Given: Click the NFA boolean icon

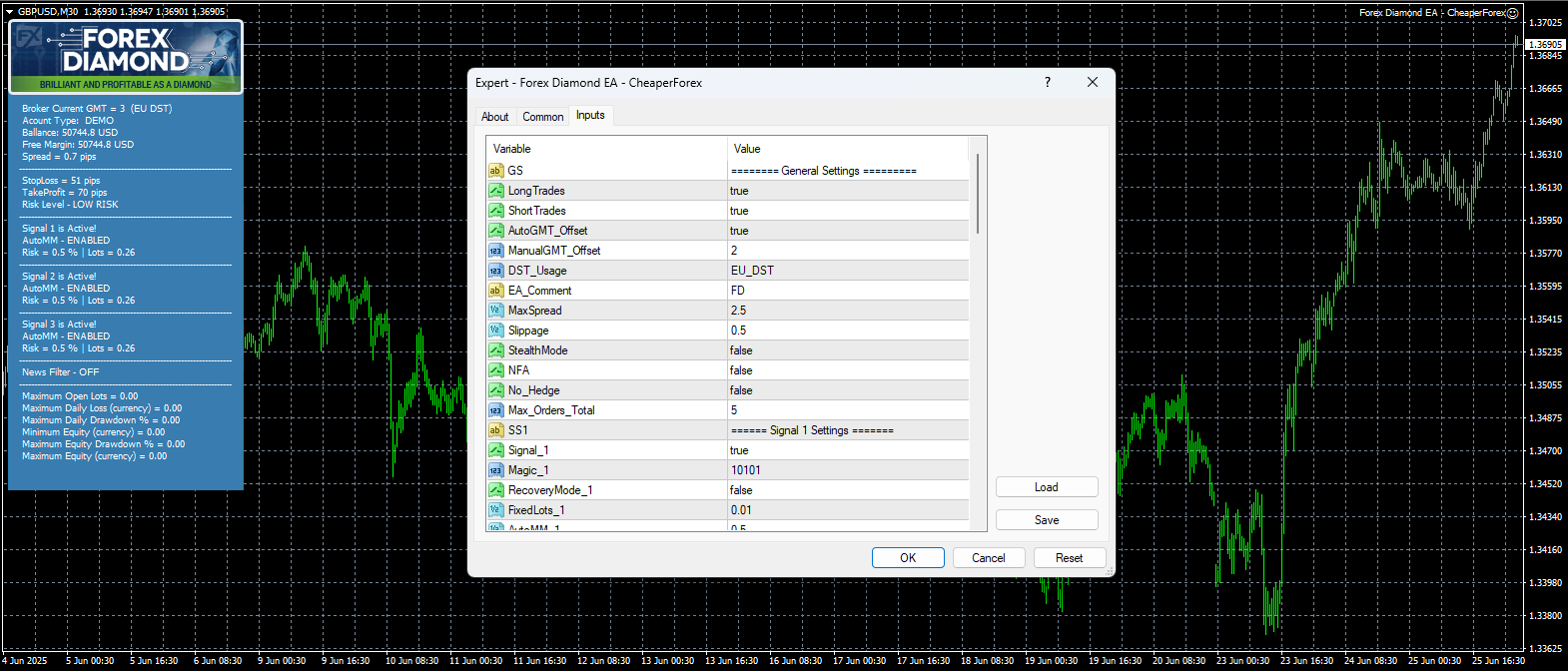Looking at the screenshot, I should pos(495,370).
